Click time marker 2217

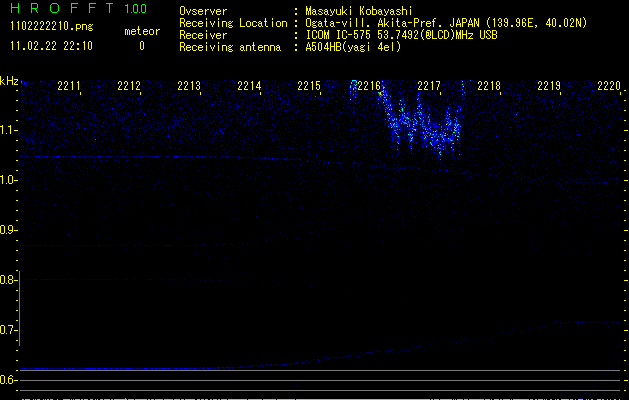[429, 85]
